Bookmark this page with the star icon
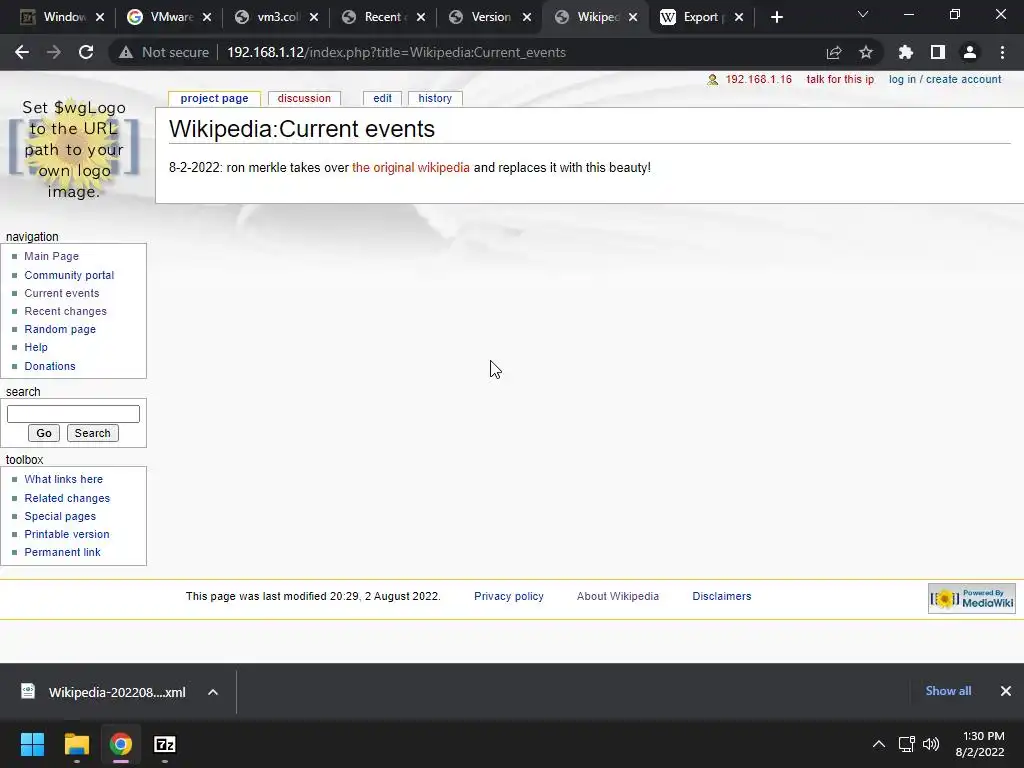This screenshot has width=1024, height=768. tap(866, 52)
